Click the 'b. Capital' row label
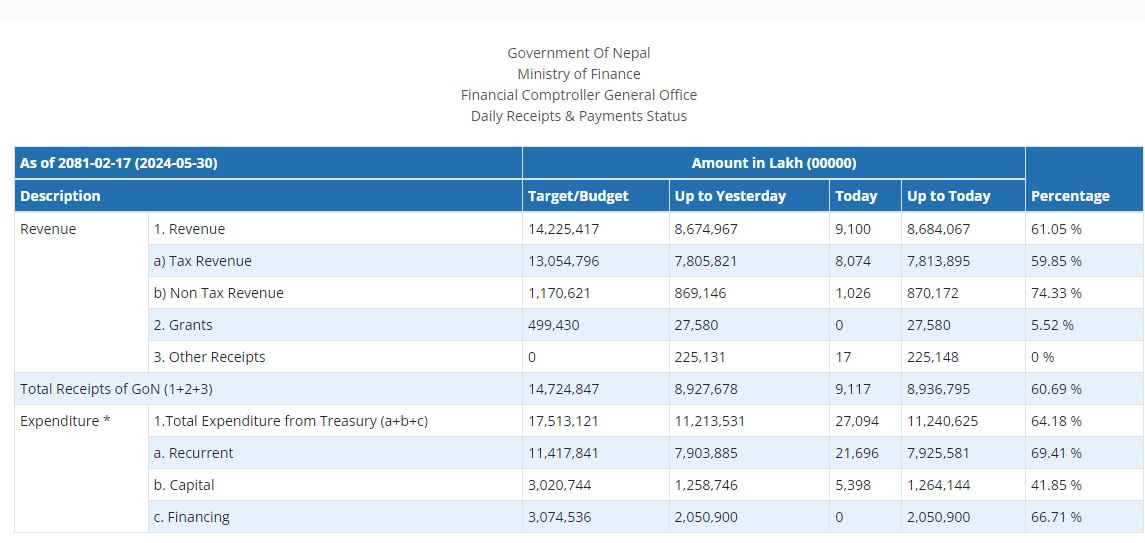This screenshot has width=1145, height=543. (184, 485)
